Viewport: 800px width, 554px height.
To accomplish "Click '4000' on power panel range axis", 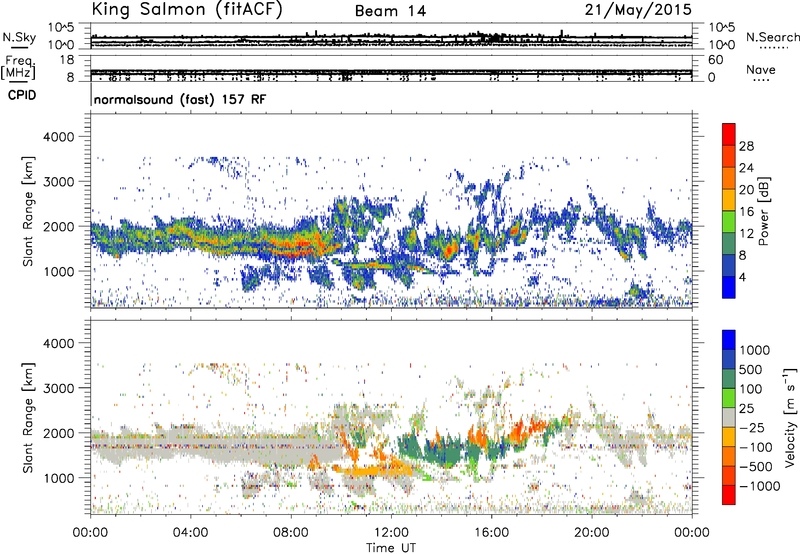I will [x=59, y=137].
